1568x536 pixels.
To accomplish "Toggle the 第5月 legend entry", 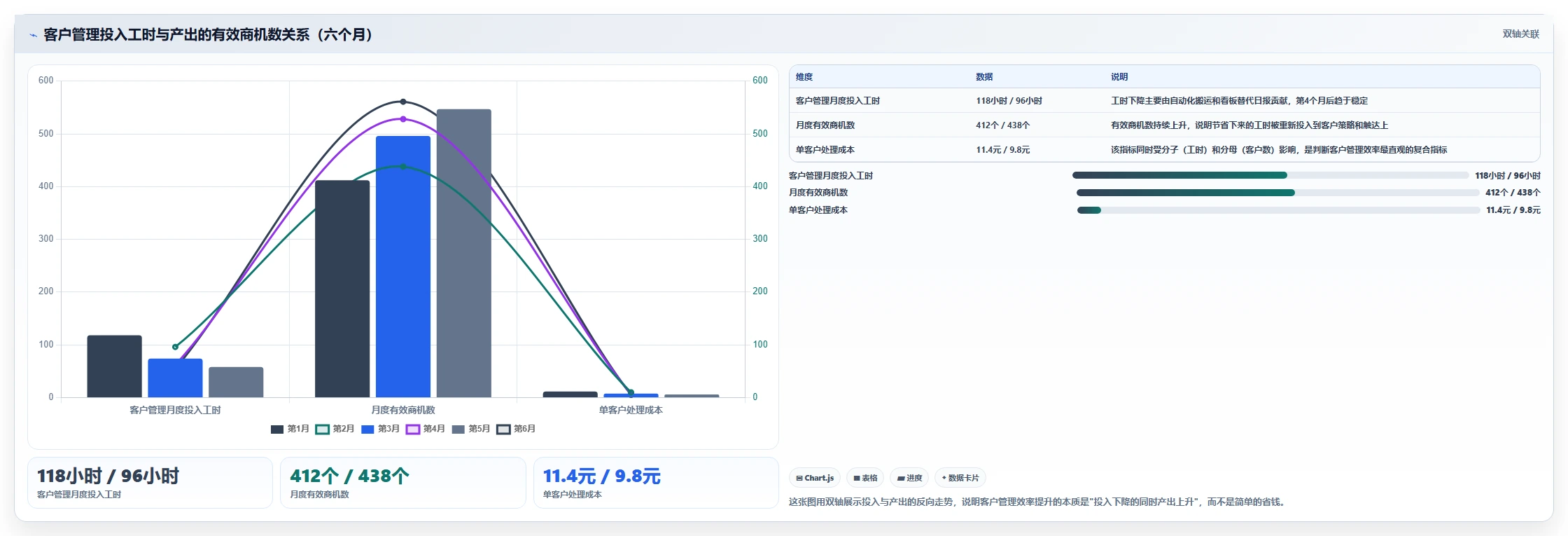I will click(471, 429).
